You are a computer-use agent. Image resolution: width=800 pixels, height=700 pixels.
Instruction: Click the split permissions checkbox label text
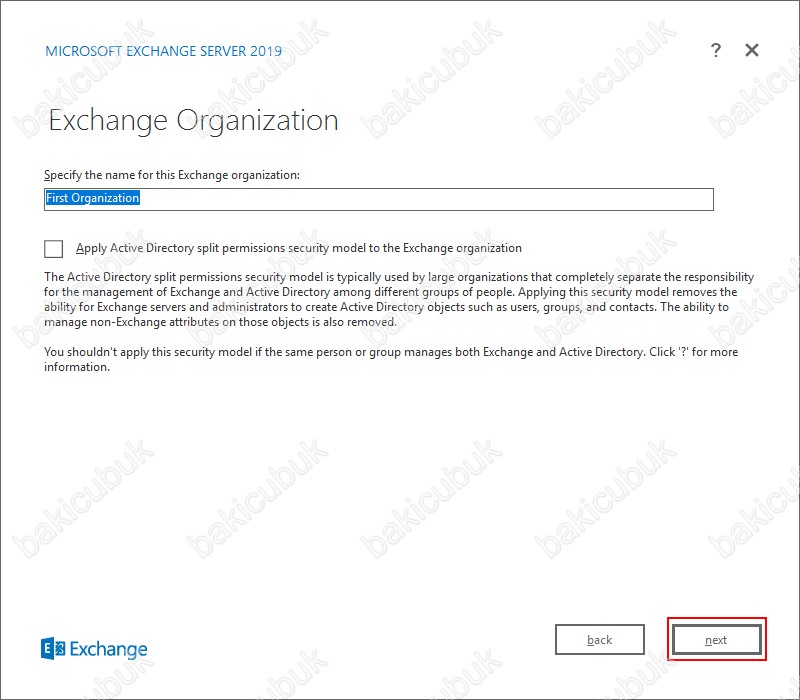[x=298, y=248]
